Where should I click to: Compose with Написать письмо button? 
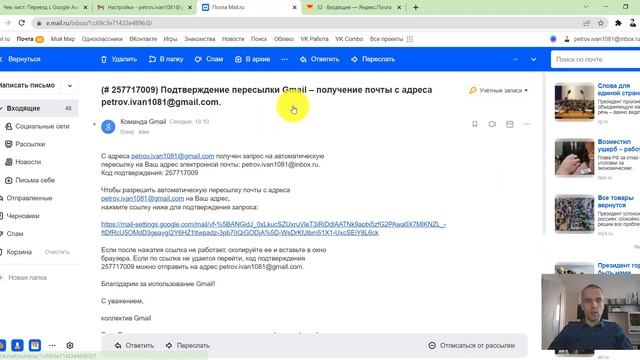click(x=28, y=85)
